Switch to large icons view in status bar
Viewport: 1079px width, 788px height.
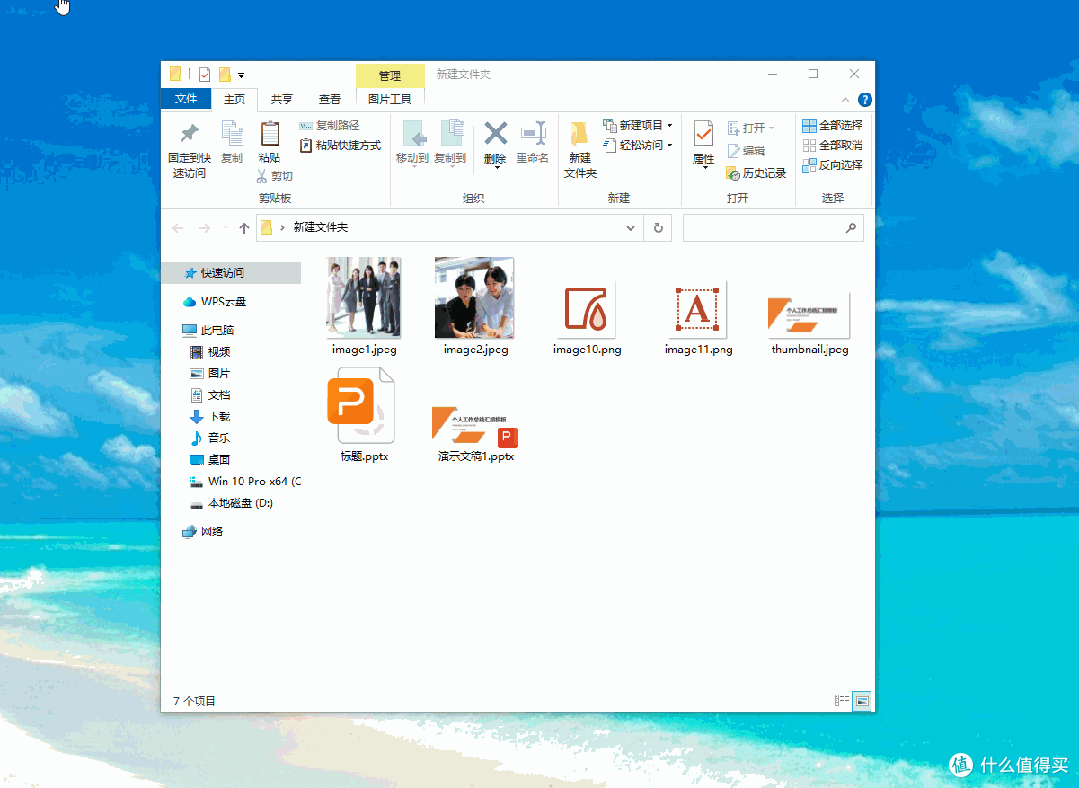862,701
